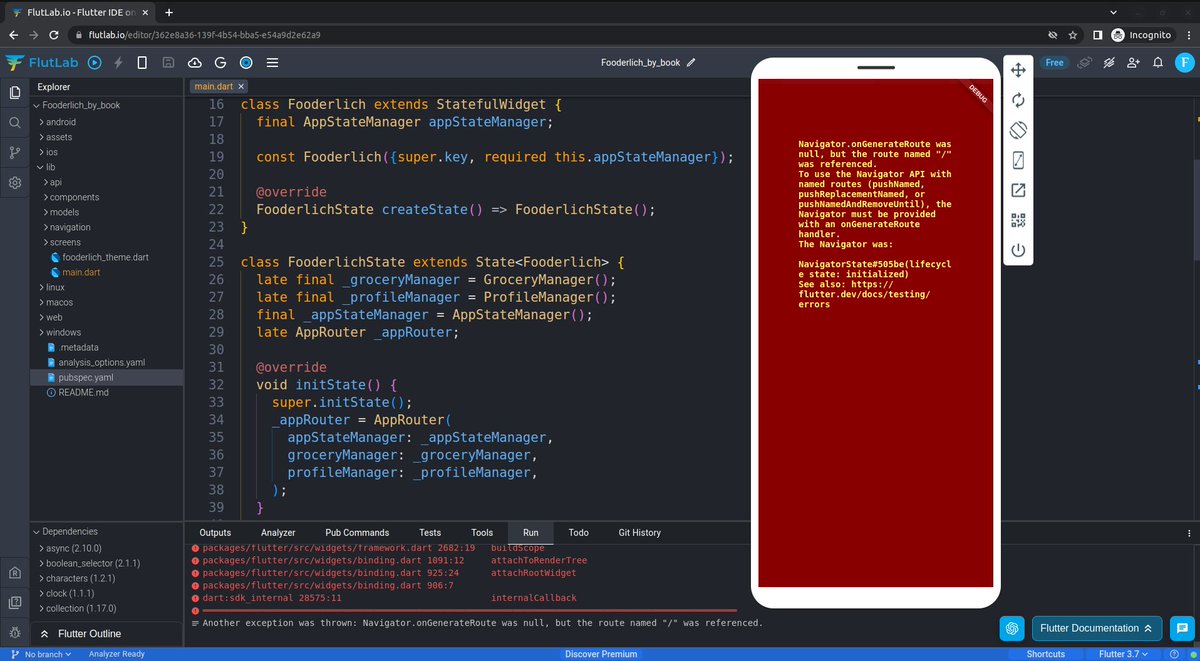This screenshot has width=1200, height=661.
Task: Click the Run project play icon
Action: coord(95,62)
